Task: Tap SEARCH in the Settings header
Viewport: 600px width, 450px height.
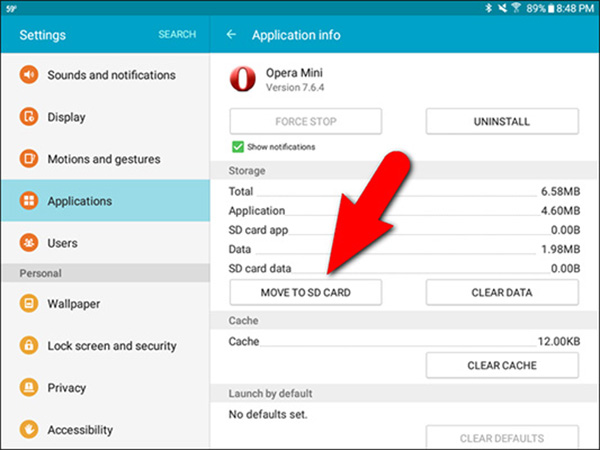Action: [177, 34]
